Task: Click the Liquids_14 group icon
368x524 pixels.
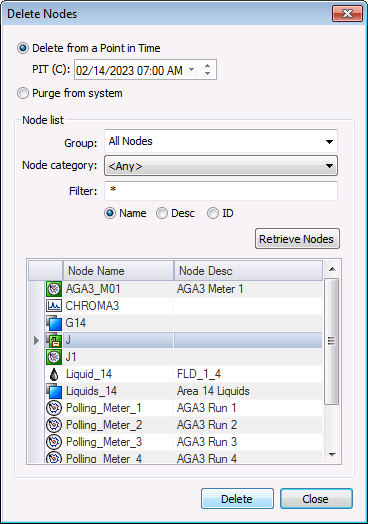Action: pos(54,391)
